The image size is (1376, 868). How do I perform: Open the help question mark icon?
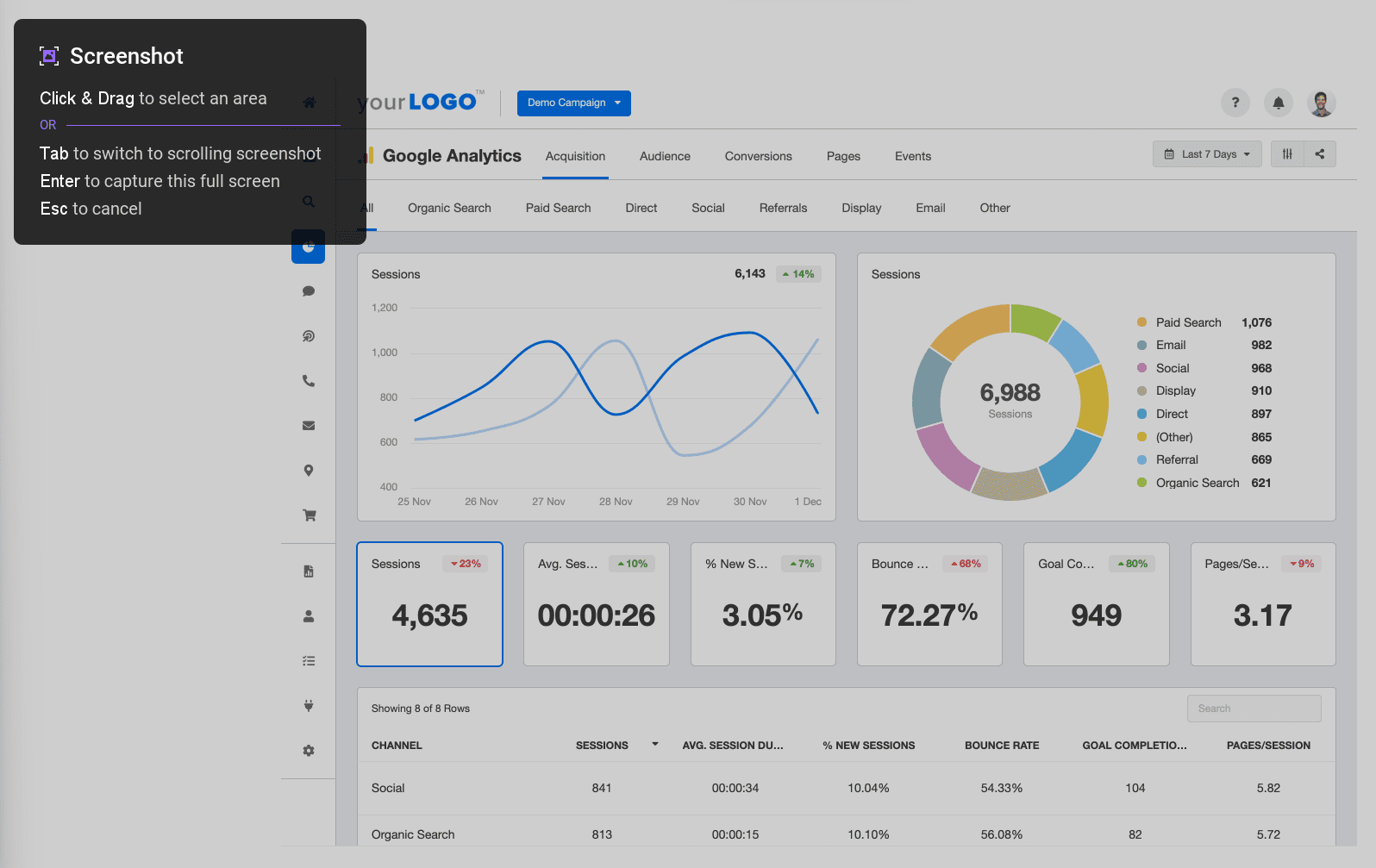tap(1235, 103)
